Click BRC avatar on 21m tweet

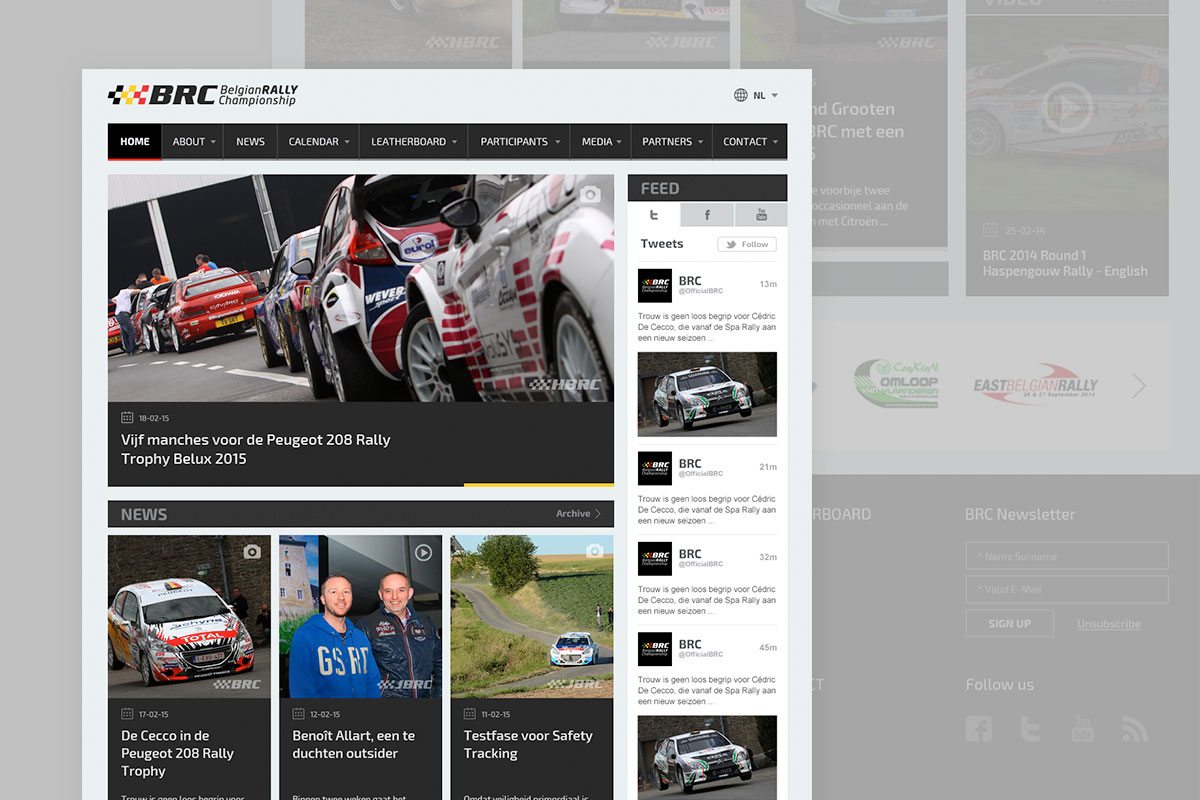(655, 468)
